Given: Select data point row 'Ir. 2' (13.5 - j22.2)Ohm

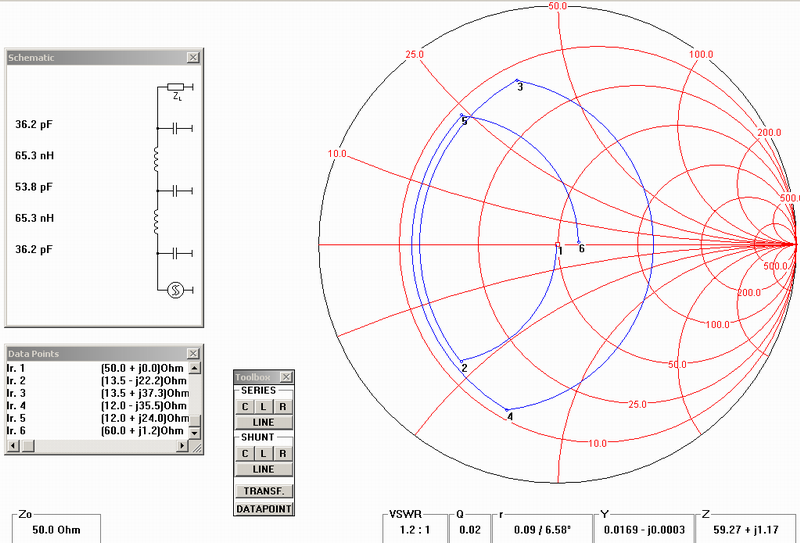Looking at the screenshot, I should pos(97,381).
